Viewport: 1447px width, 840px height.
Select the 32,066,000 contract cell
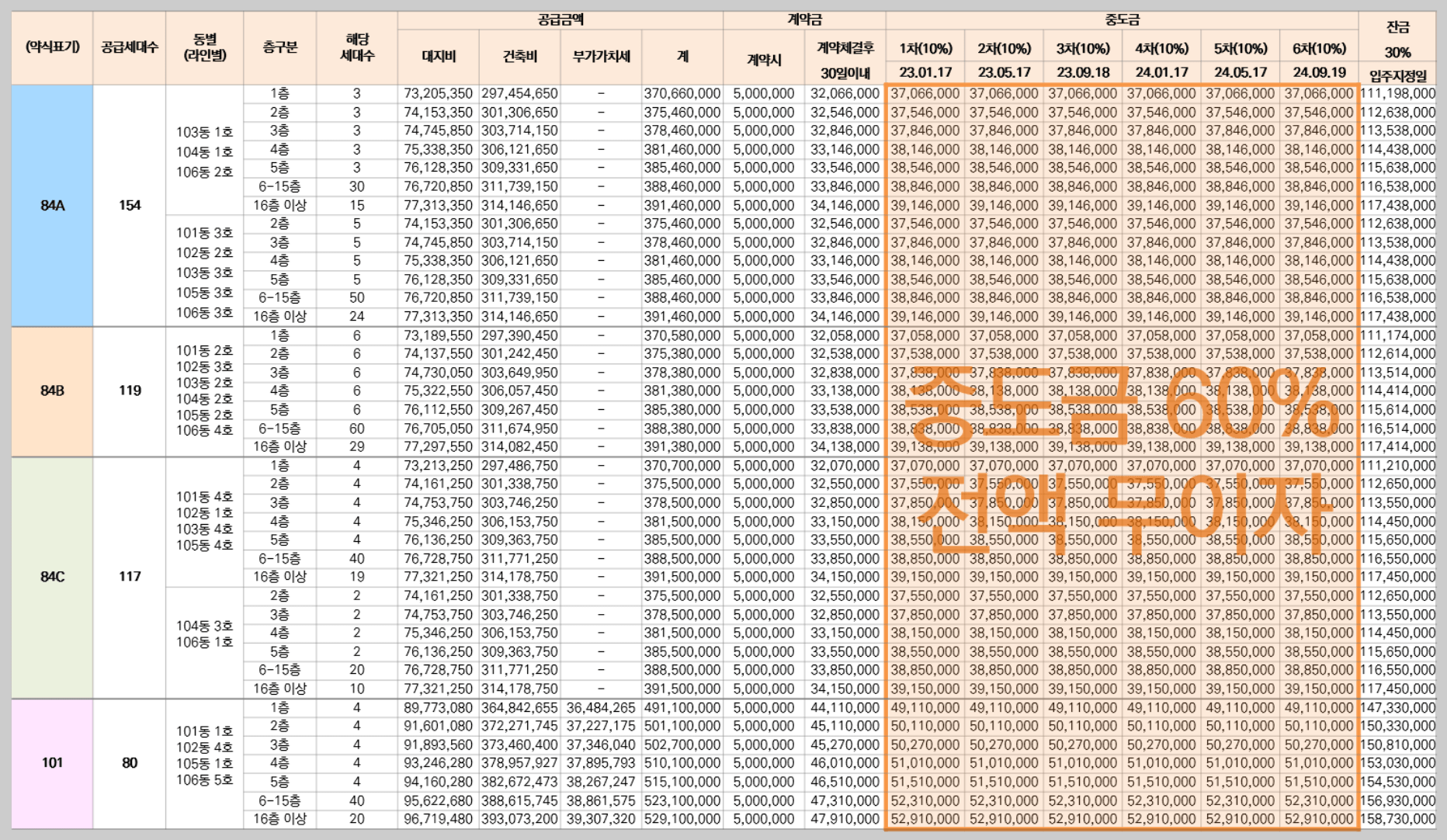click(x=845, y=94)
